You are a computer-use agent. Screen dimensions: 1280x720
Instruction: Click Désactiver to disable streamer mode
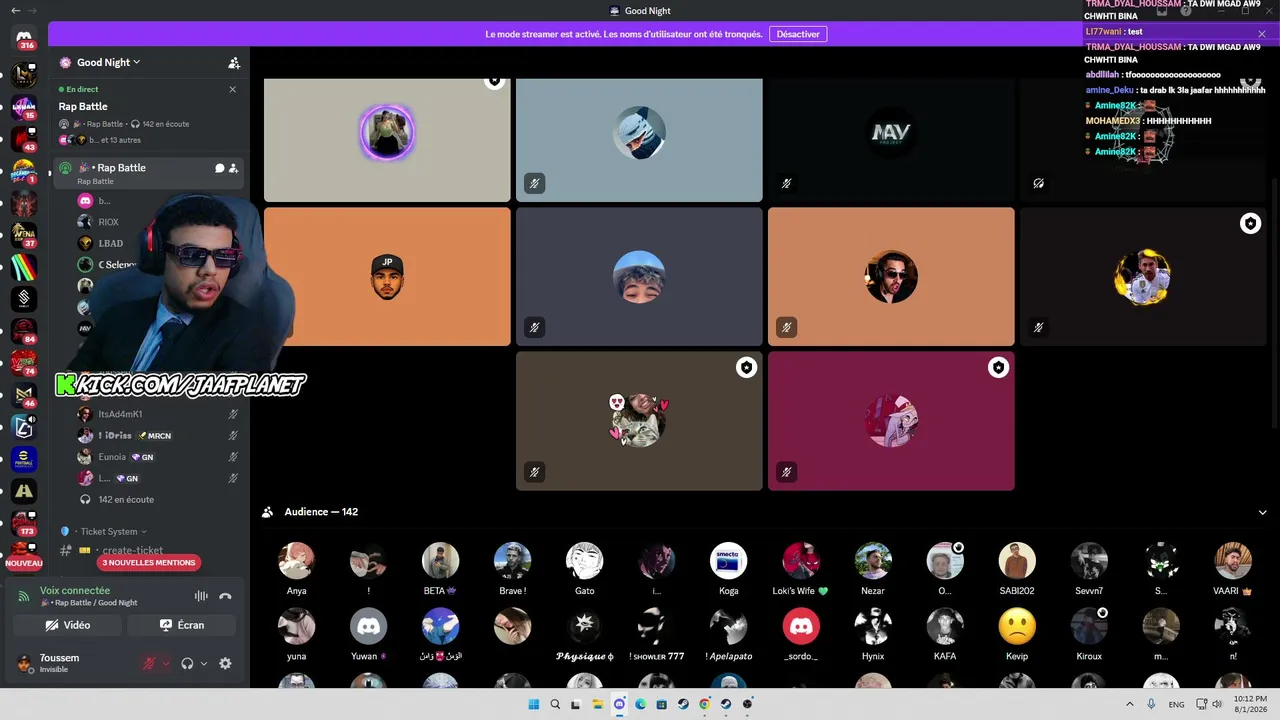pos(798,34)
